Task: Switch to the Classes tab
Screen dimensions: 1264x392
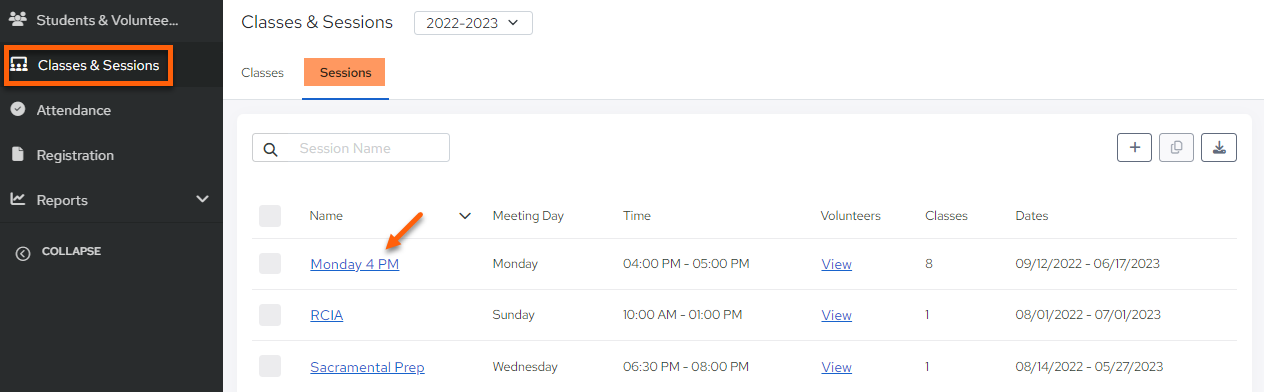Action: tap(263, 73)
